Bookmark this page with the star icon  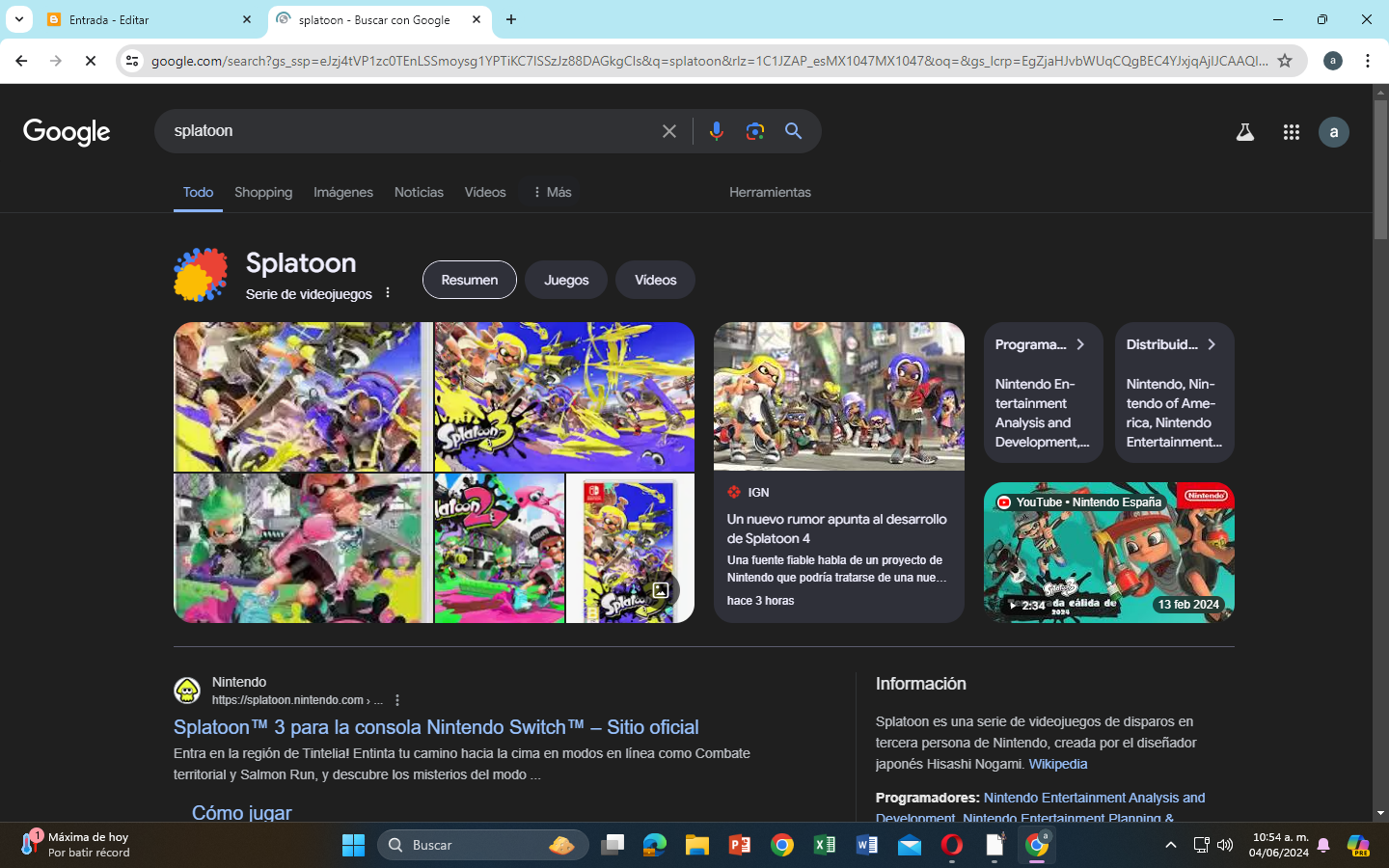[x=1285, y=61]
